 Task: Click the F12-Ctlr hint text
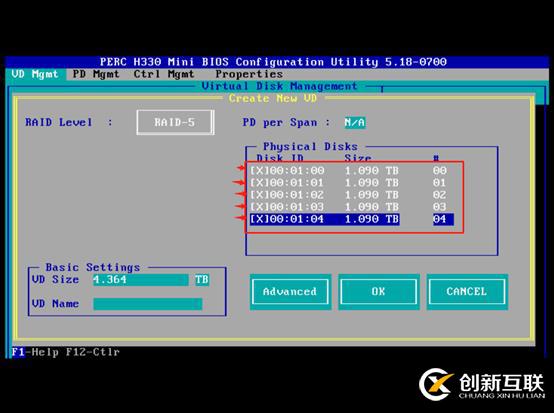click(93, 352)
